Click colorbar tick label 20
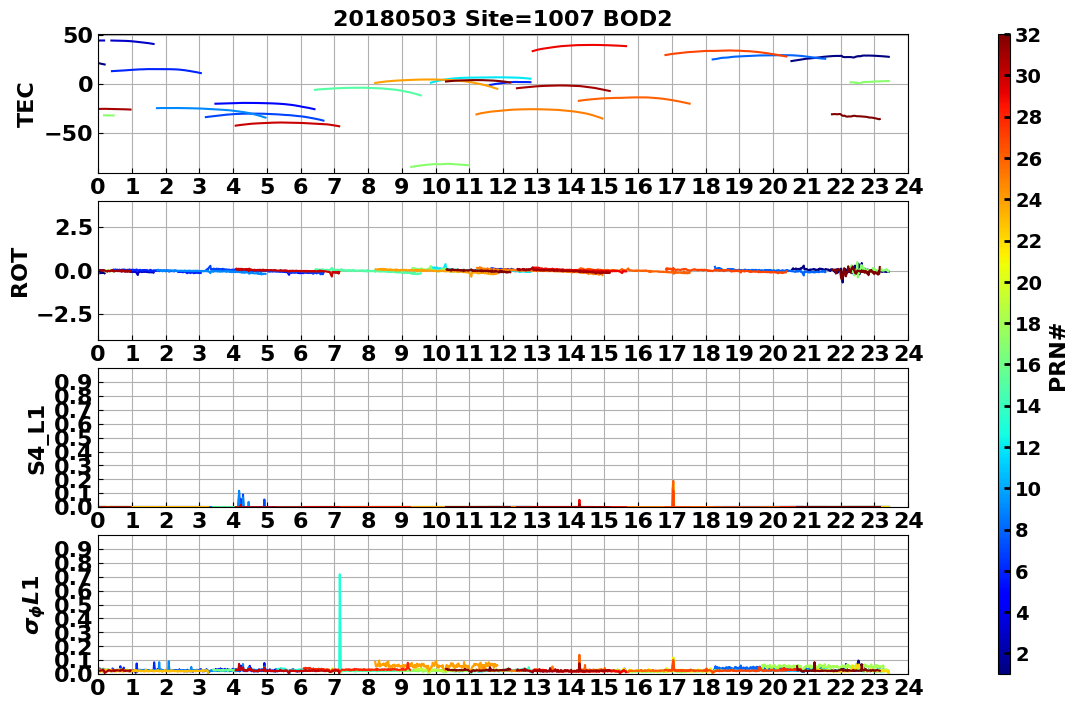This screenshot has height=709, width=1077. tap(1028, 282)
